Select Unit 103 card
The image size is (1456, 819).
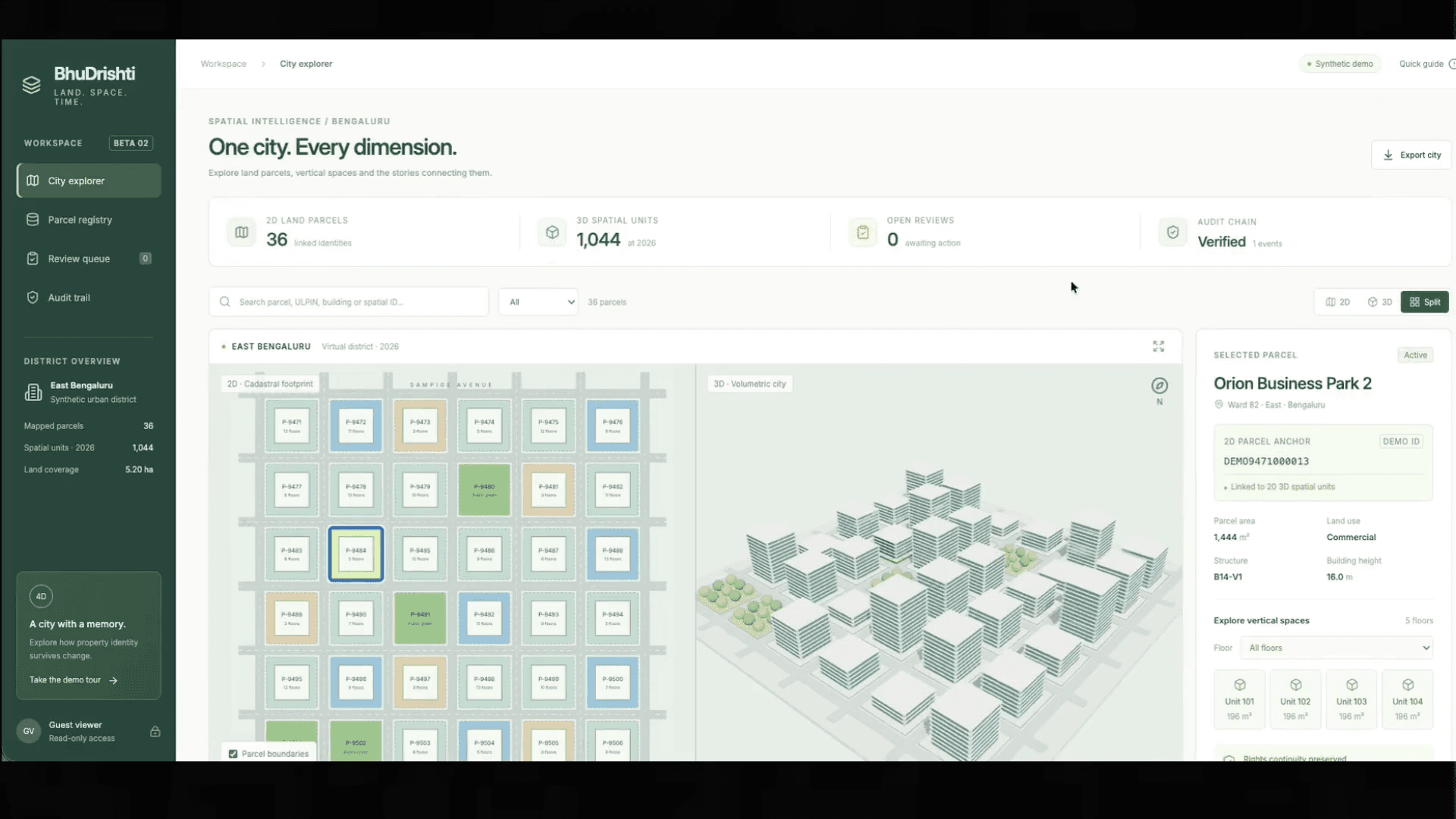click(x=1351, y=699)
